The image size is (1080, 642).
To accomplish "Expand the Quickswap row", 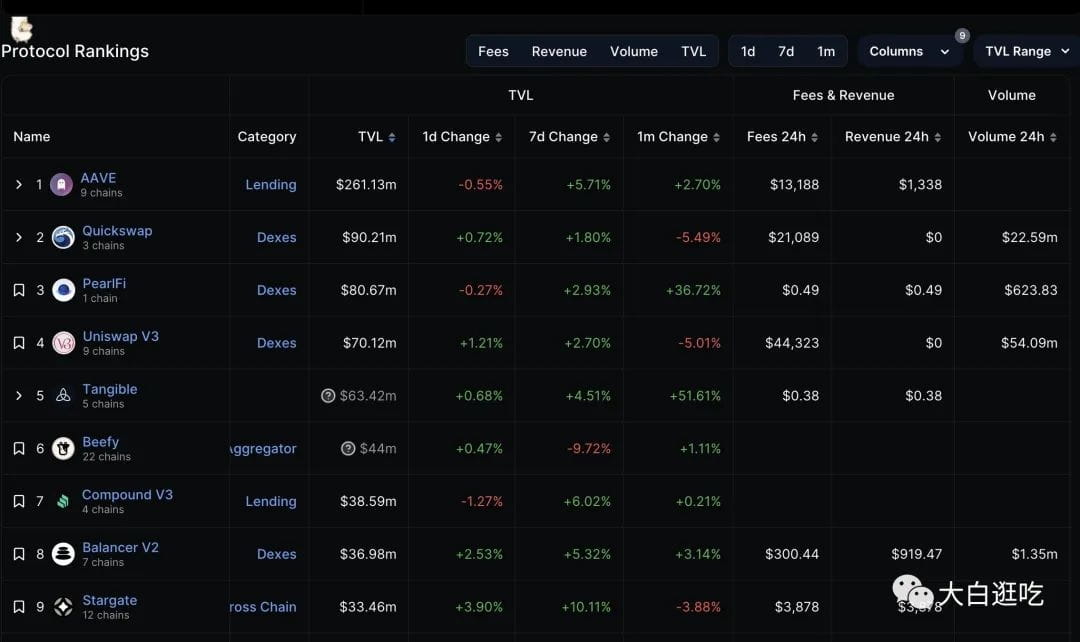I will click(x=19, y=238).
